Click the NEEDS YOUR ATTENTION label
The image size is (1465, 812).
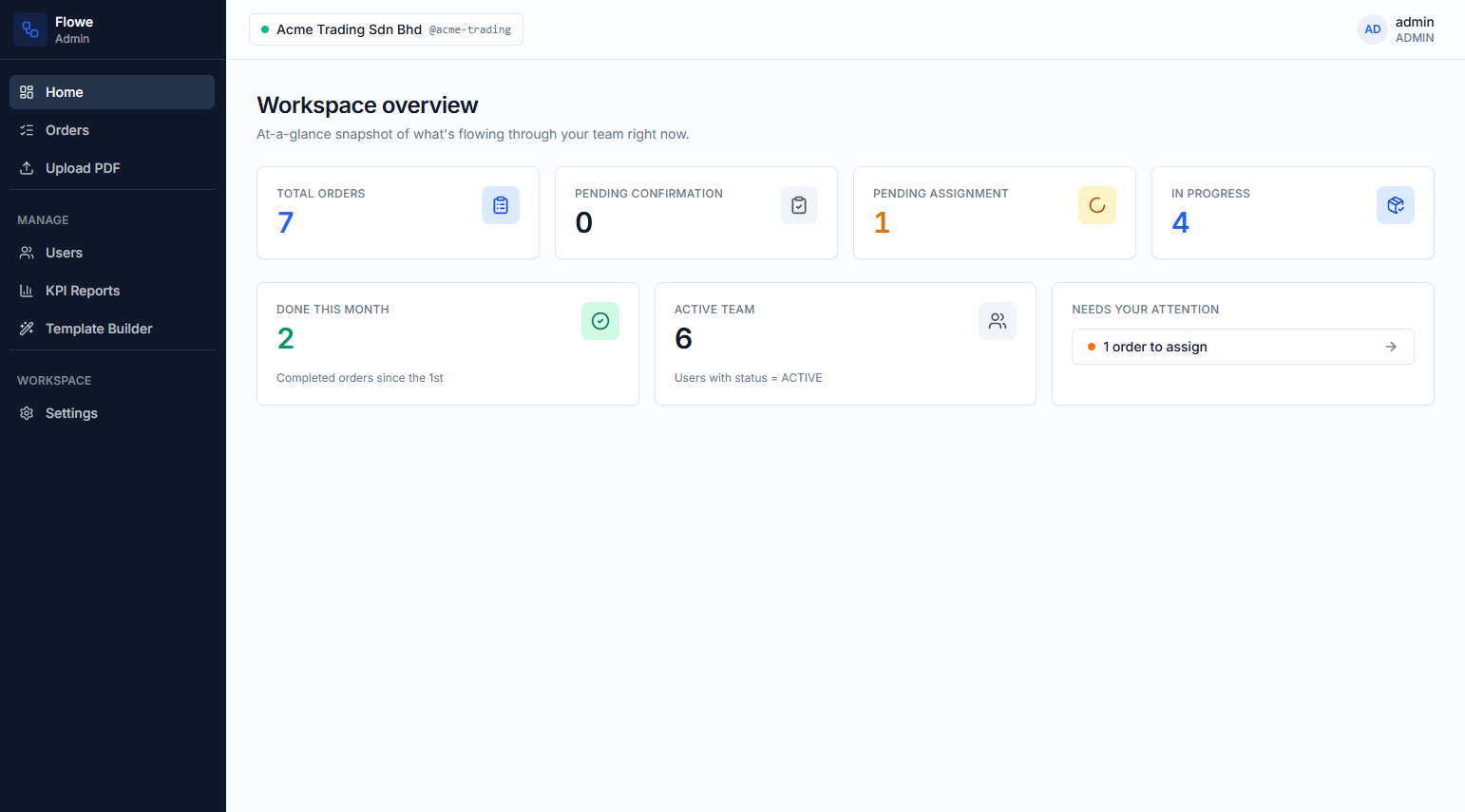(x=1146, y=310)
